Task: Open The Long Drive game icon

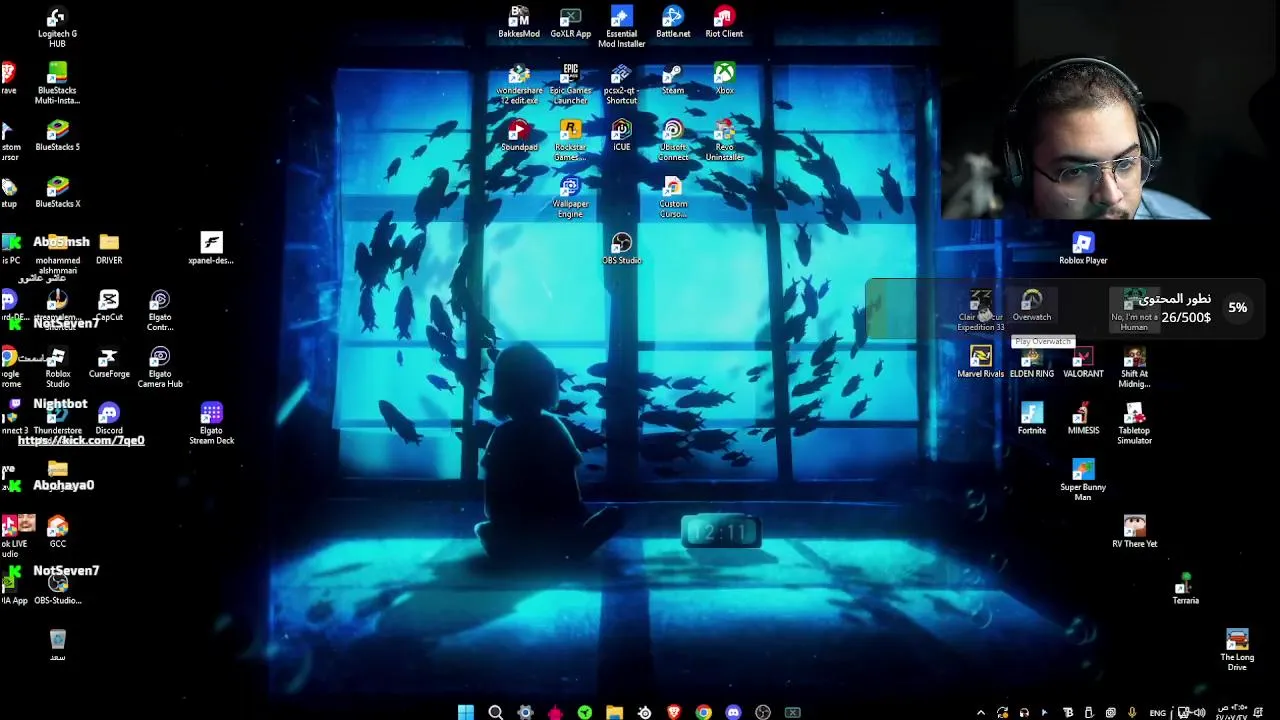Action: click(x=1237, y=651)
